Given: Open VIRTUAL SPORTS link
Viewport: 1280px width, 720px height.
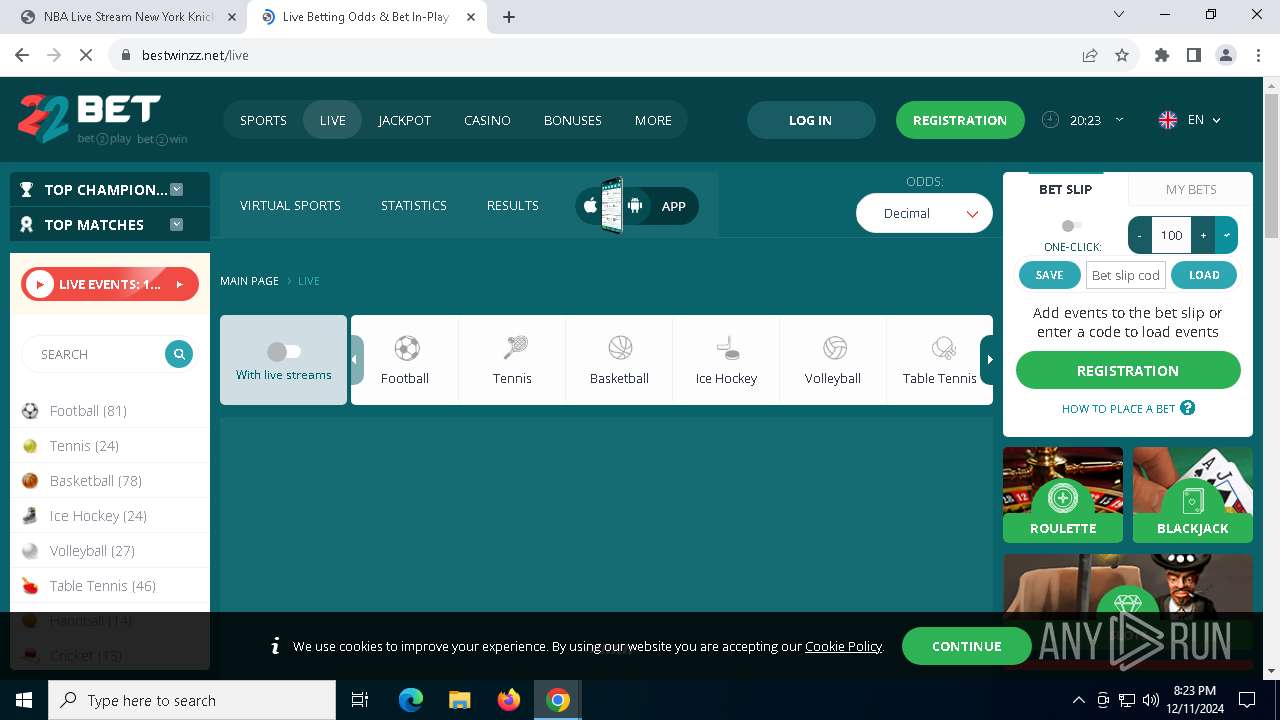Looking at the screenshot, I should click(x=290, y=205).
